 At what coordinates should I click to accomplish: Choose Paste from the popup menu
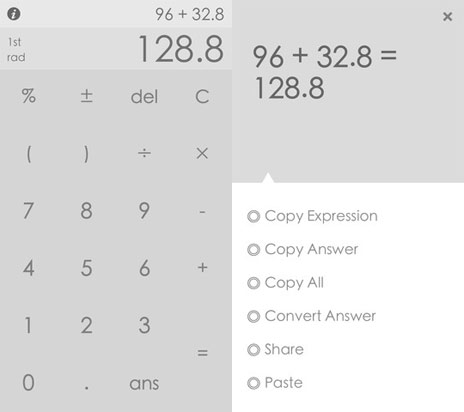(x=275, y=383)
